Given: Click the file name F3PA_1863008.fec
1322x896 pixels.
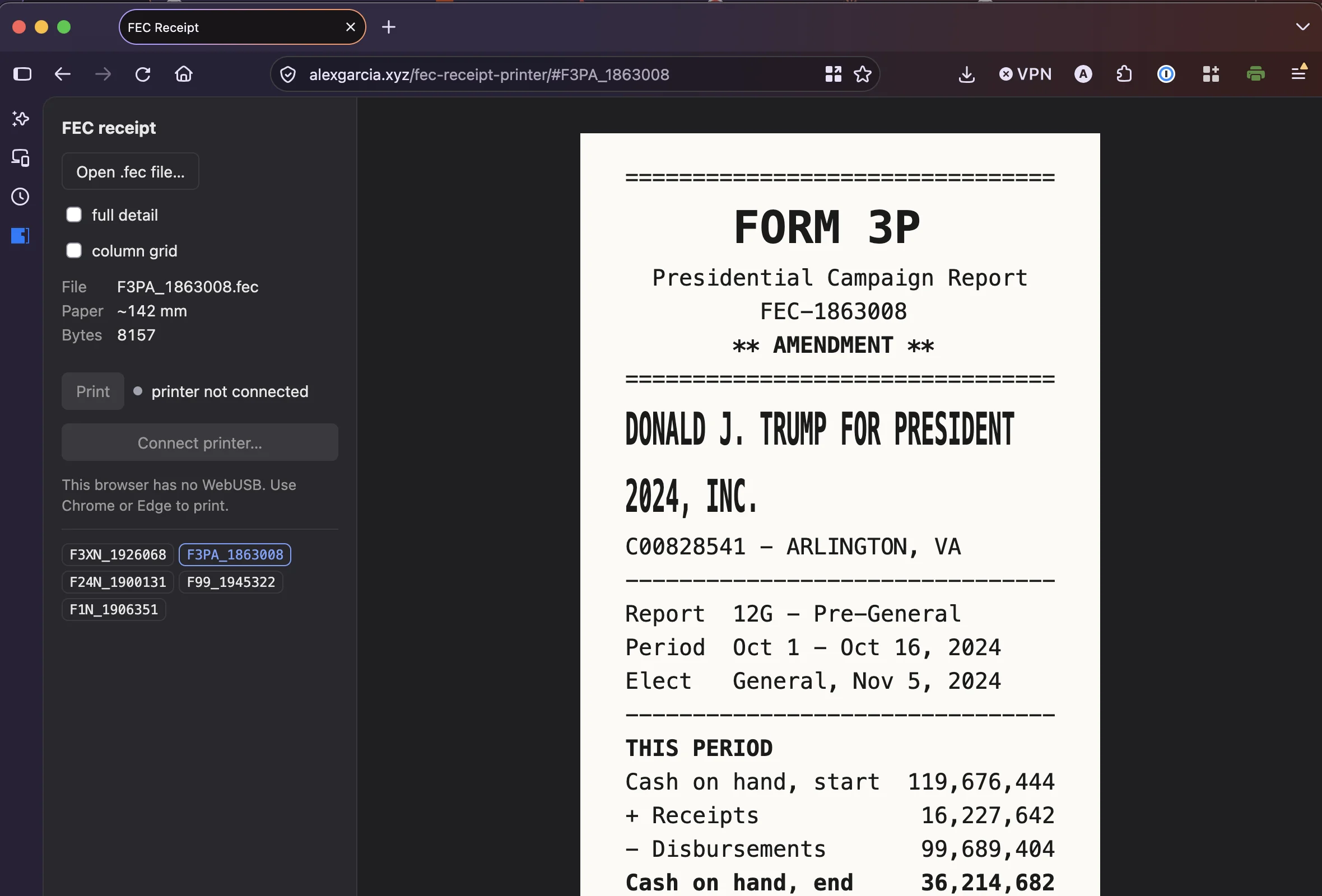Looking at the screenshot, I should click(x=188, y=287).
